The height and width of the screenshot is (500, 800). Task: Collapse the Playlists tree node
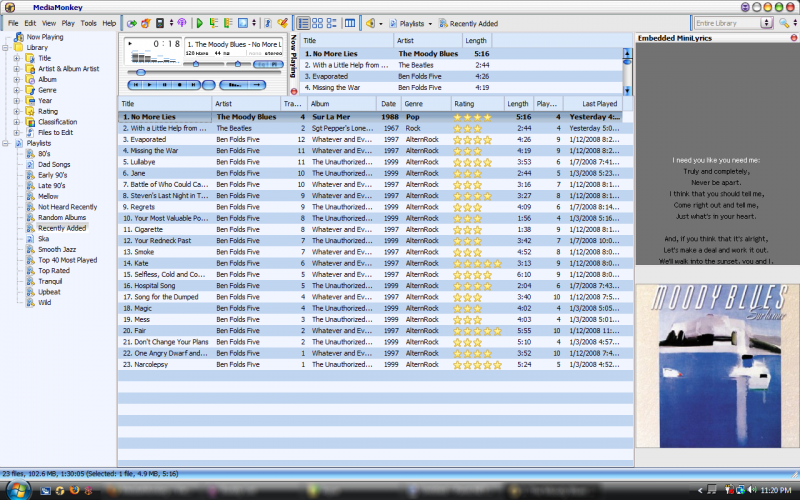click(x=7, y=144)
